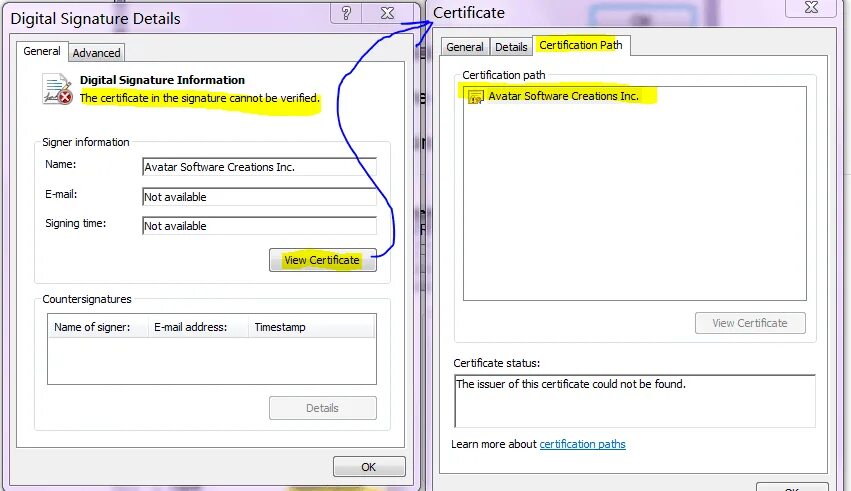Click the E-mail address column header
The height and width of the screenshot is (491, 851).
(198, 327)
